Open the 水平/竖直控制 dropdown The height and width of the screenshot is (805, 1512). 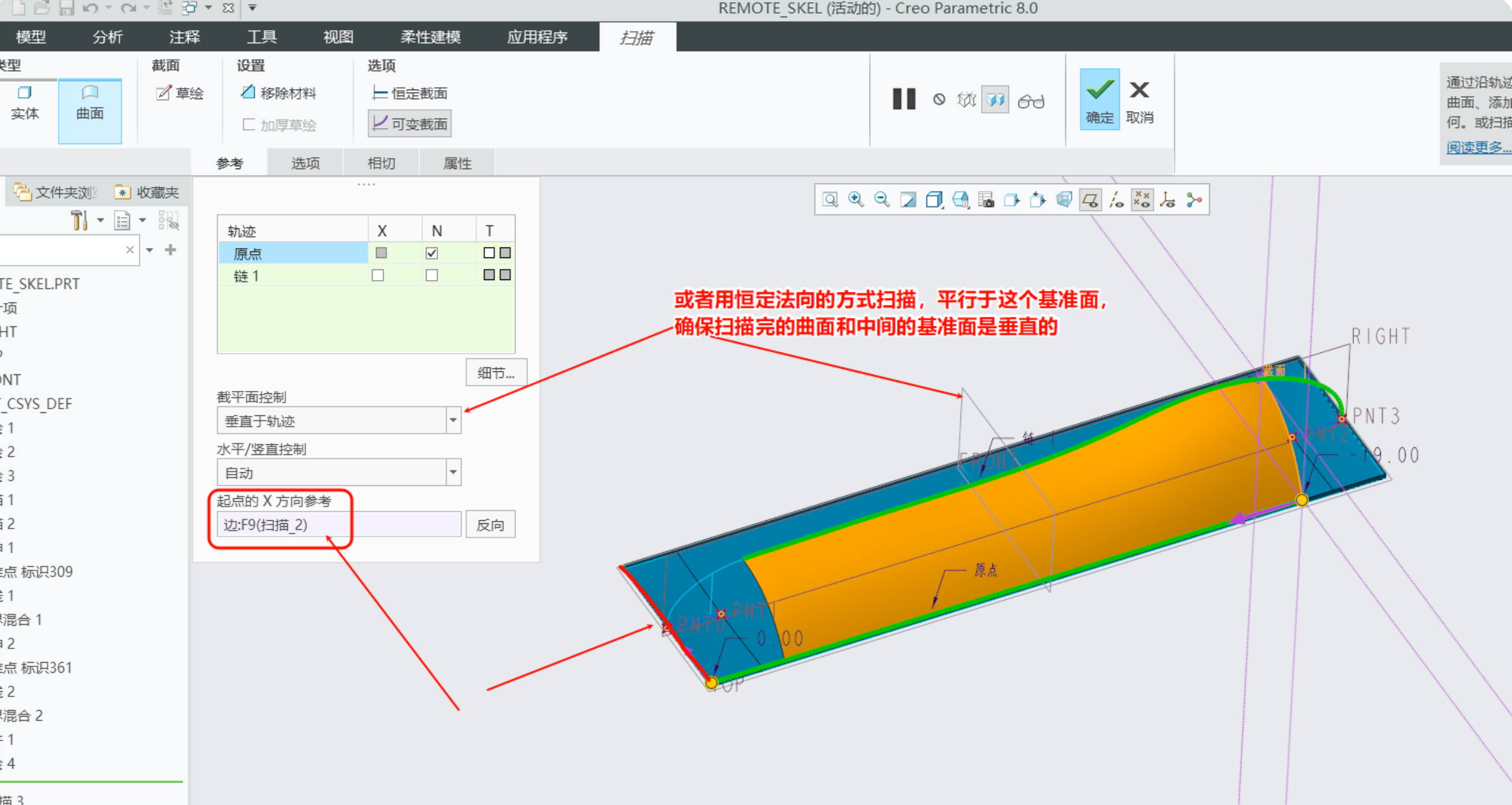(x=453, y=472)
